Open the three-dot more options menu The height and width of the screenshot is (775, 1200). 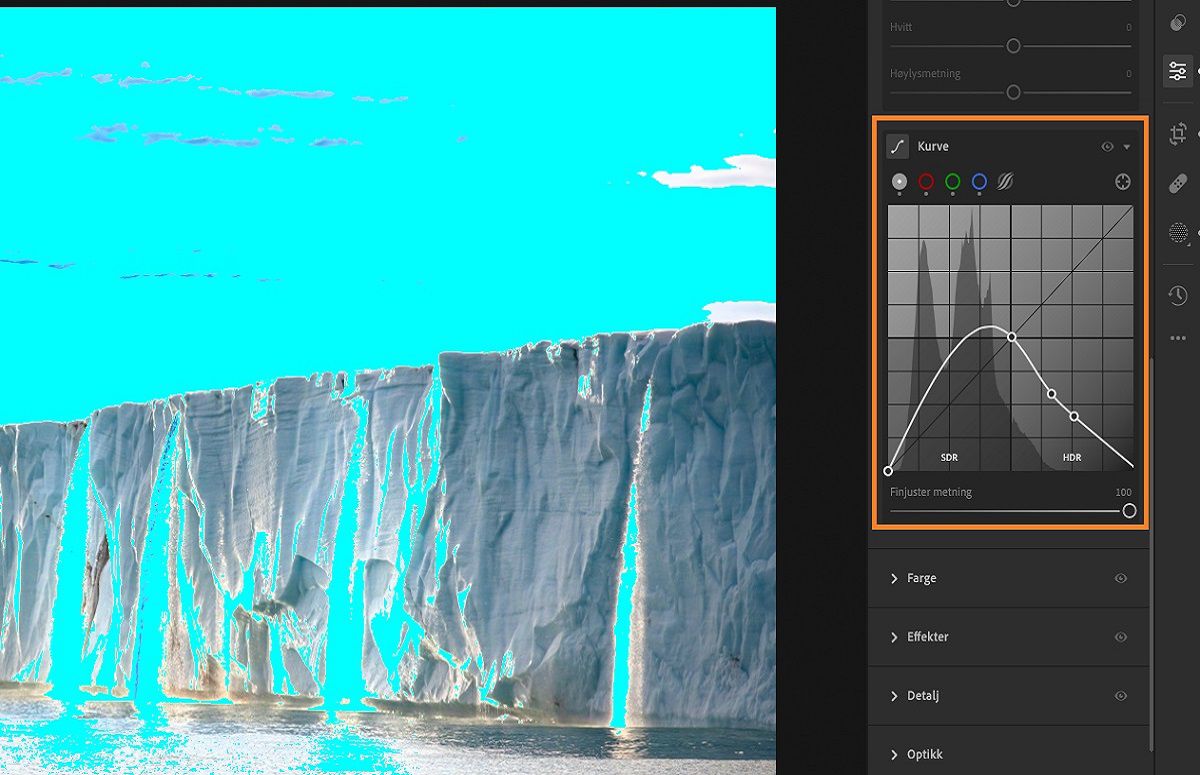pos(1178,337)
